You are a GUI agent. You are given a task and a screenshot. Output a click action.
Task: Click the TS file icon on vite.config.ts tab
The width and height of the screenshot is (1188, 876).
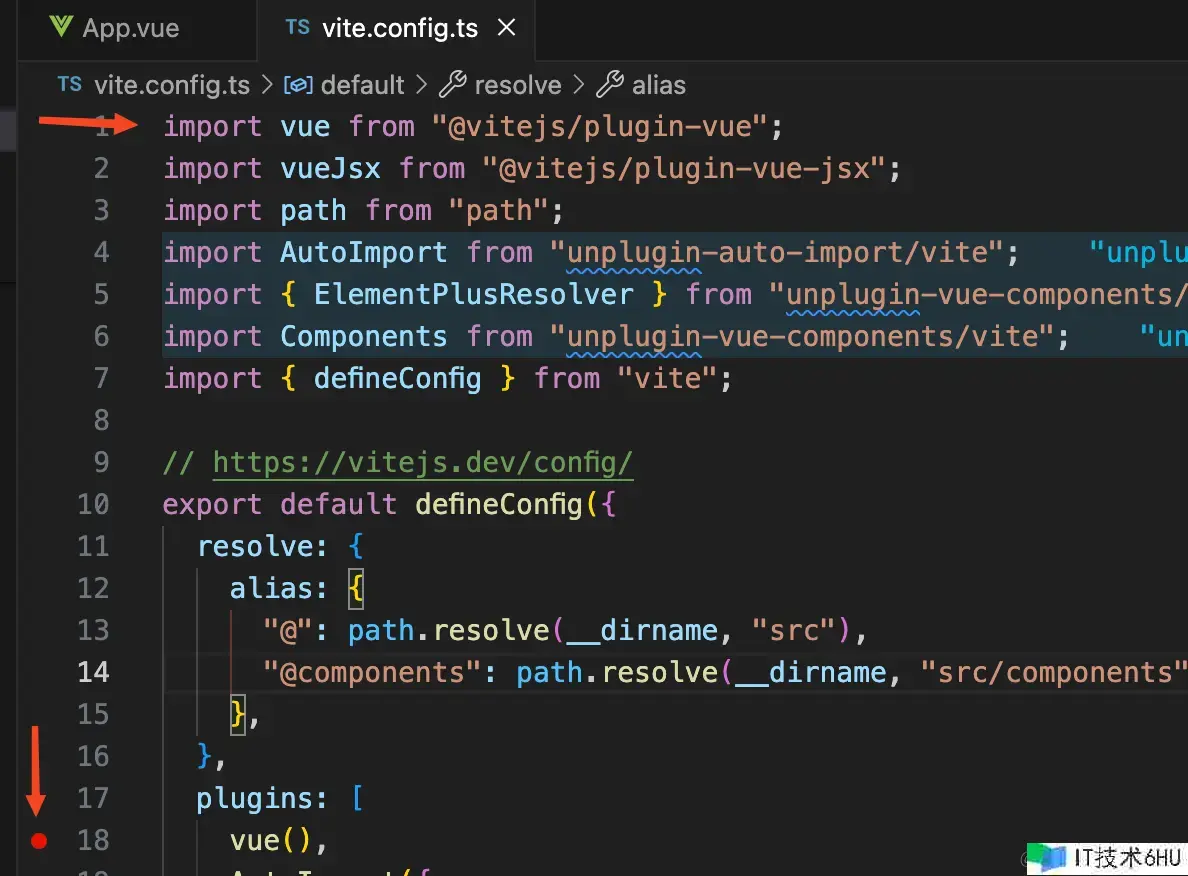pos(297,27)
